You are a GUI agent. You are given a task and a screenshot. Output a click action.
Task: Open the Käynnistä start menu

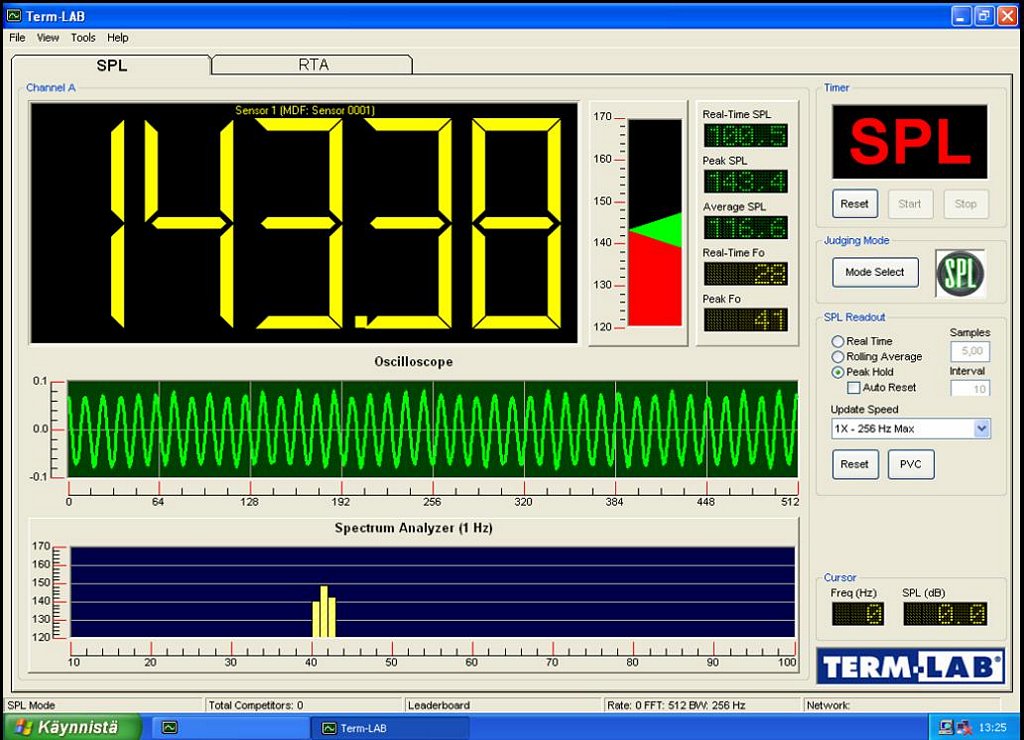[x=65, y=727]
